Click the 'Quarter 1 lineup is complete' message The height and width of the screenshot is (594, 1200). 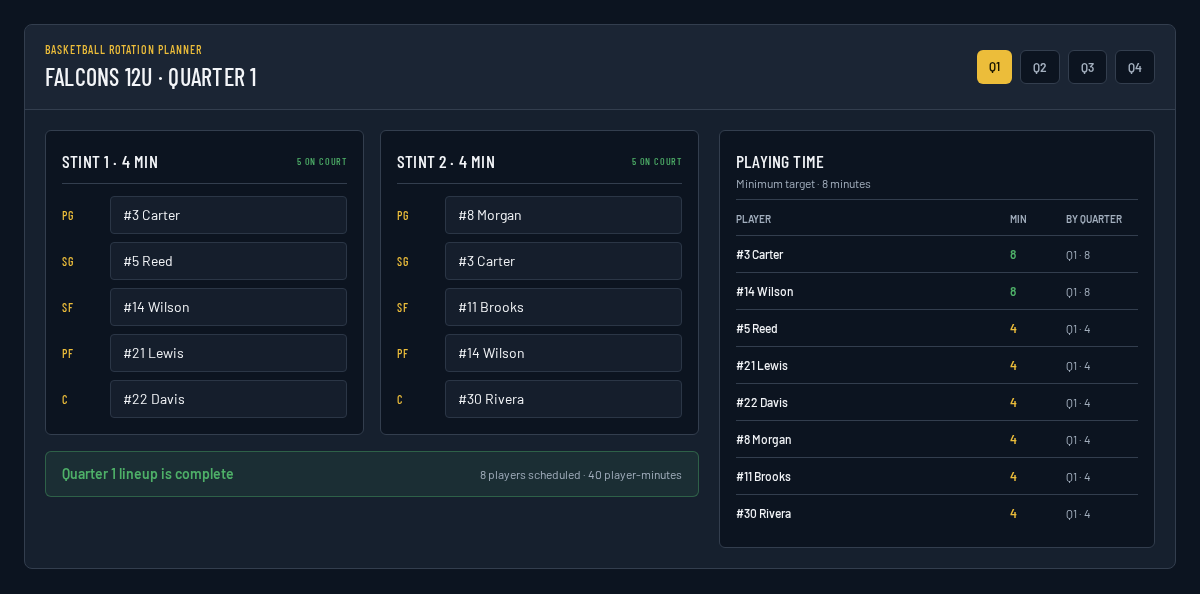point(148,474)
